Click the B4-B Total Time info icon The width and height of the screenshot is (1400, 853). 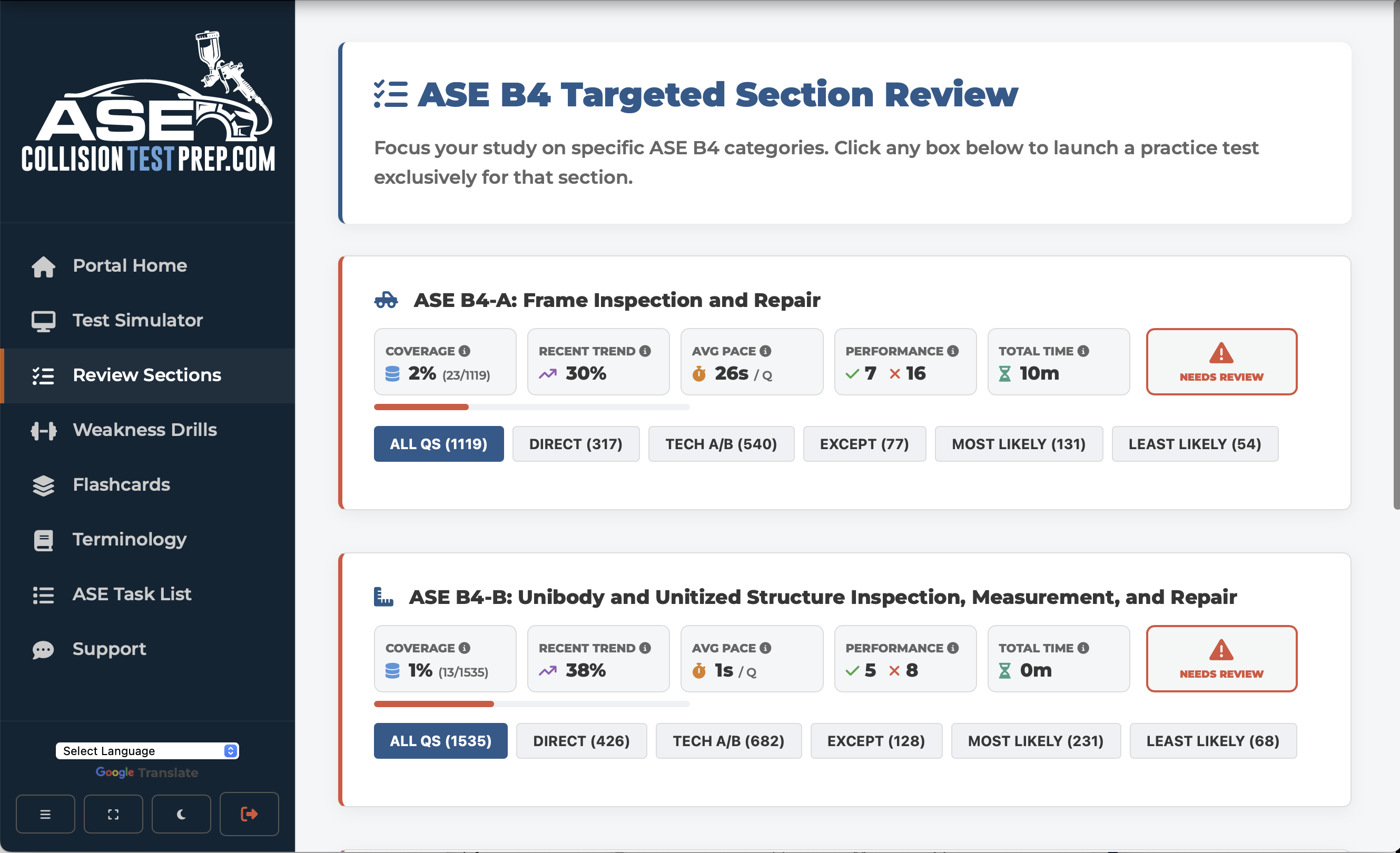point(1083,648)
